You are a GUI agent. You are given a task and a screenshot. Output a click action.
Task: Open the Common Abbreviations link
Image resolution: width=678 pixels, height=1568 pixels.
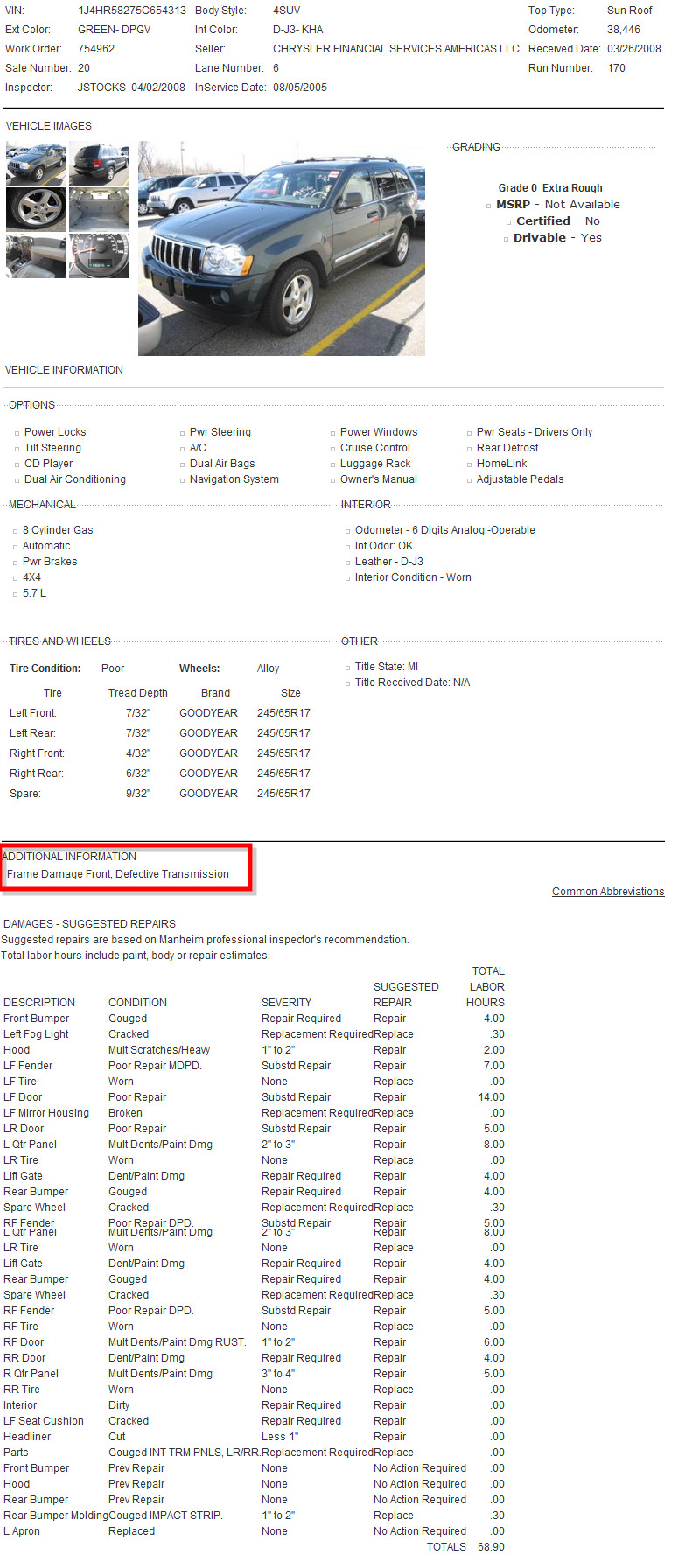608,892
